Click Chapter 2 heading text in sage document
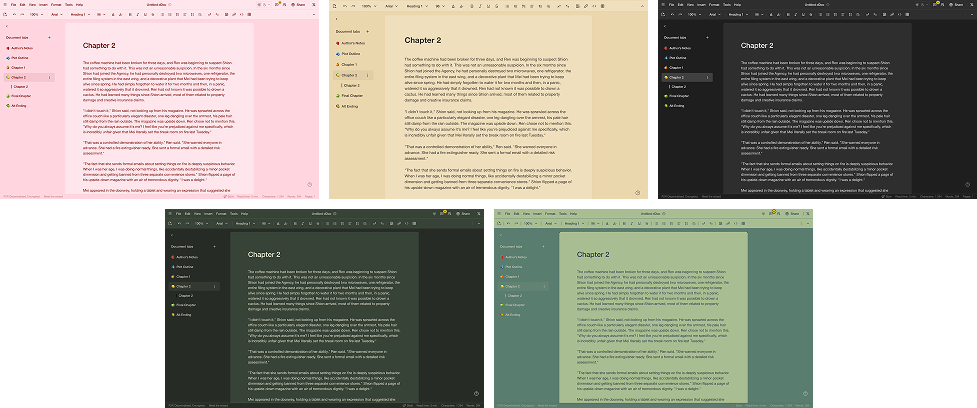The image size is (977, 408). [x=593, y=254]
